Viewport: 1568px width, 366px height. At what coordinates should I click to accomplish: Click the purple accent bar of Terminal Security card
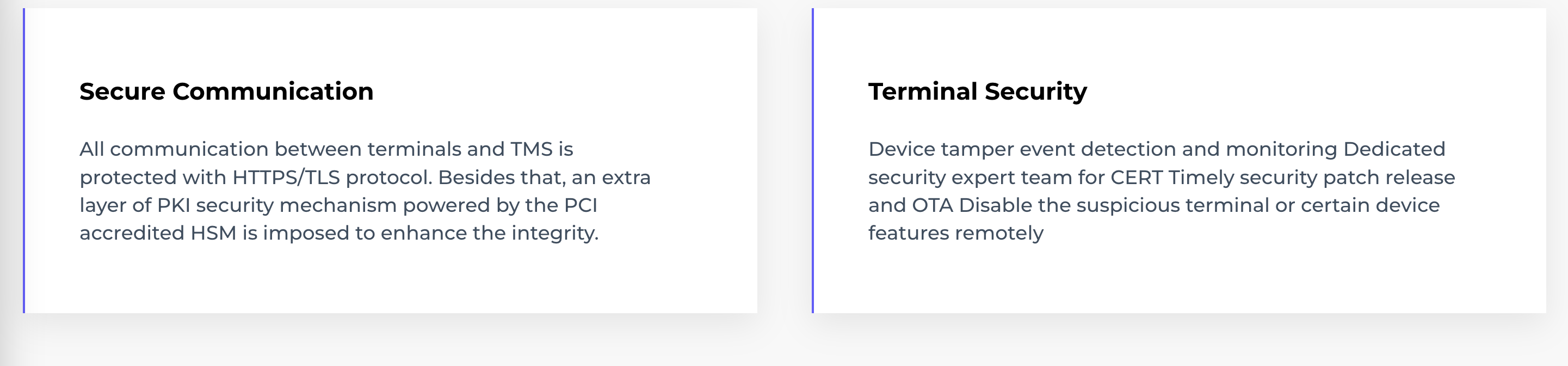(x=813, y=161)
